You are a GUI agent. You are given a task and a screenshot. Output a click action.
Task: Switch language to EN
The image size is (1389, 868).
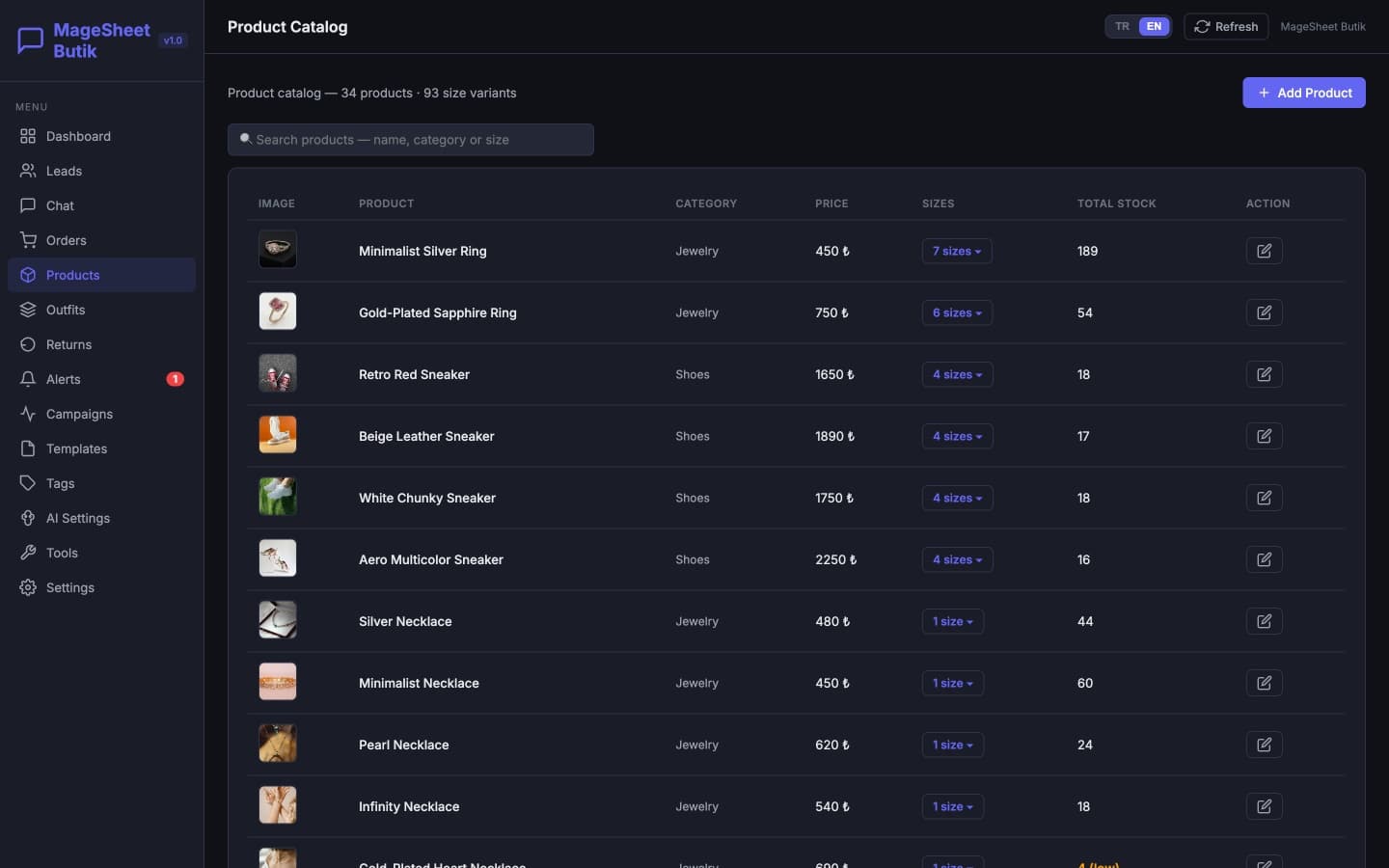1154,27
